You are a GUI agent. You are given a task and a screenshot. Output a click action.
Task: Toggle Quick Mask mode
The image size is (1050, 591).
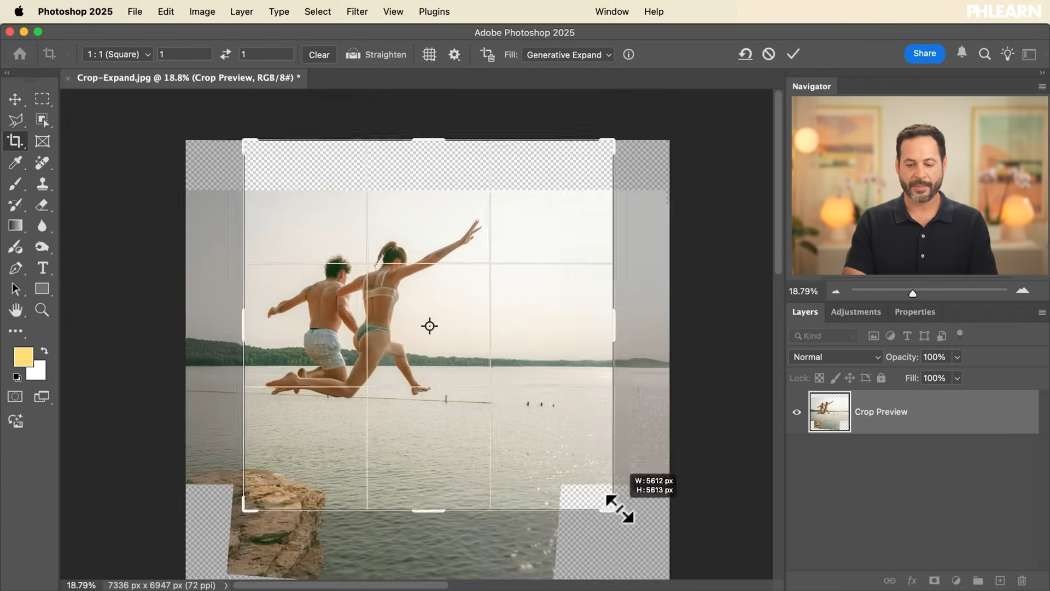15,397
